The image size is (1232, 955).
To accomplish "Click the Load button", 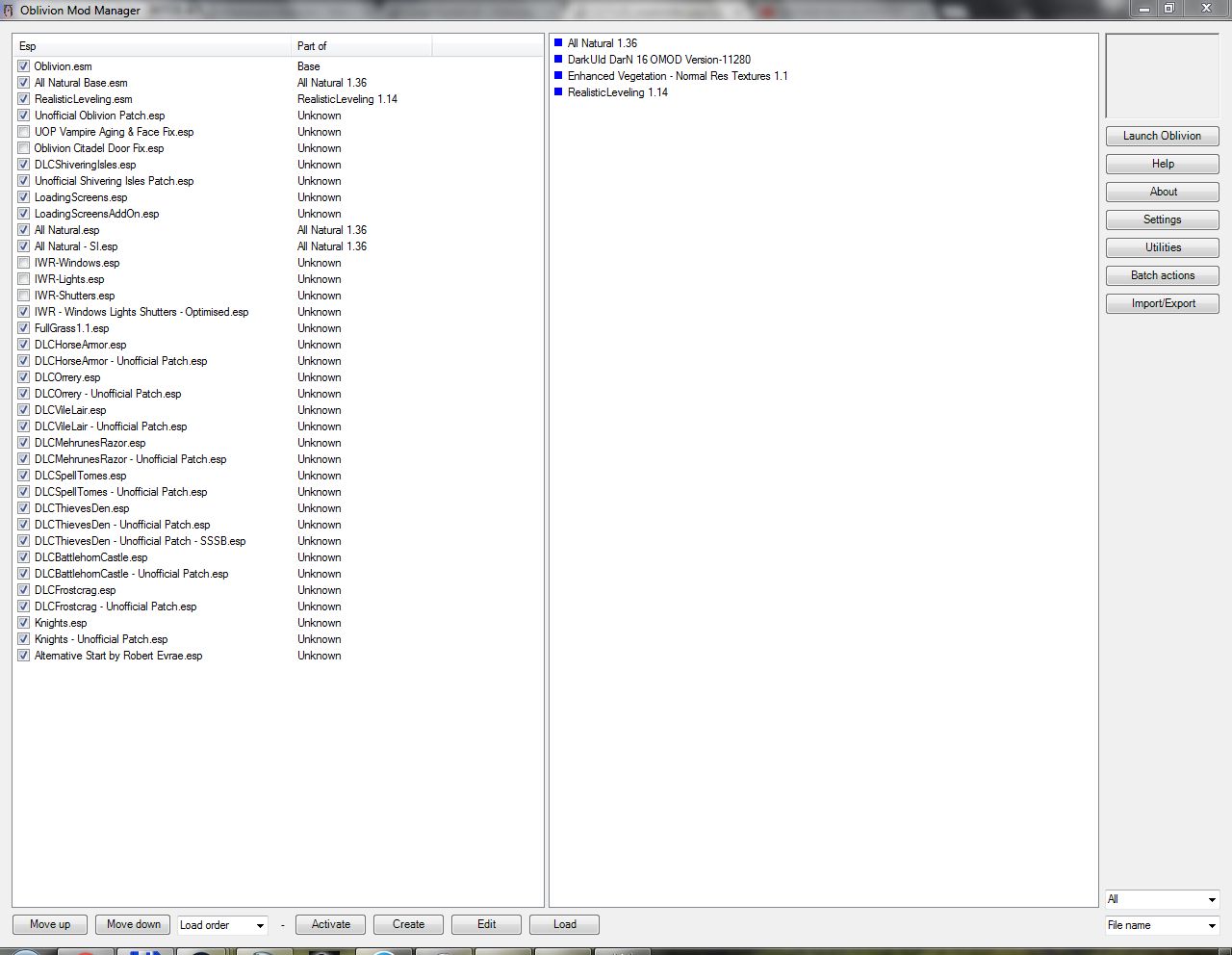I will point(564,924).
